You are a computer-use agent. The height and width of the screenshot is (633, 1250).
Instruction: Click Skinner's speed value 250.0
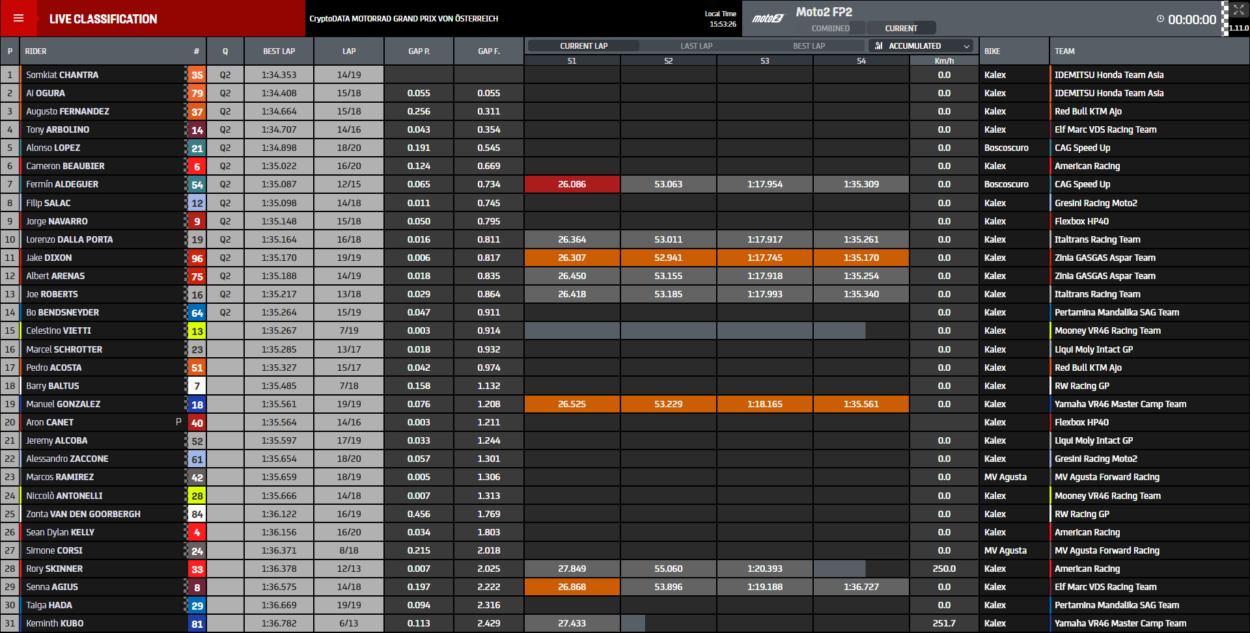tap(944, 569)
